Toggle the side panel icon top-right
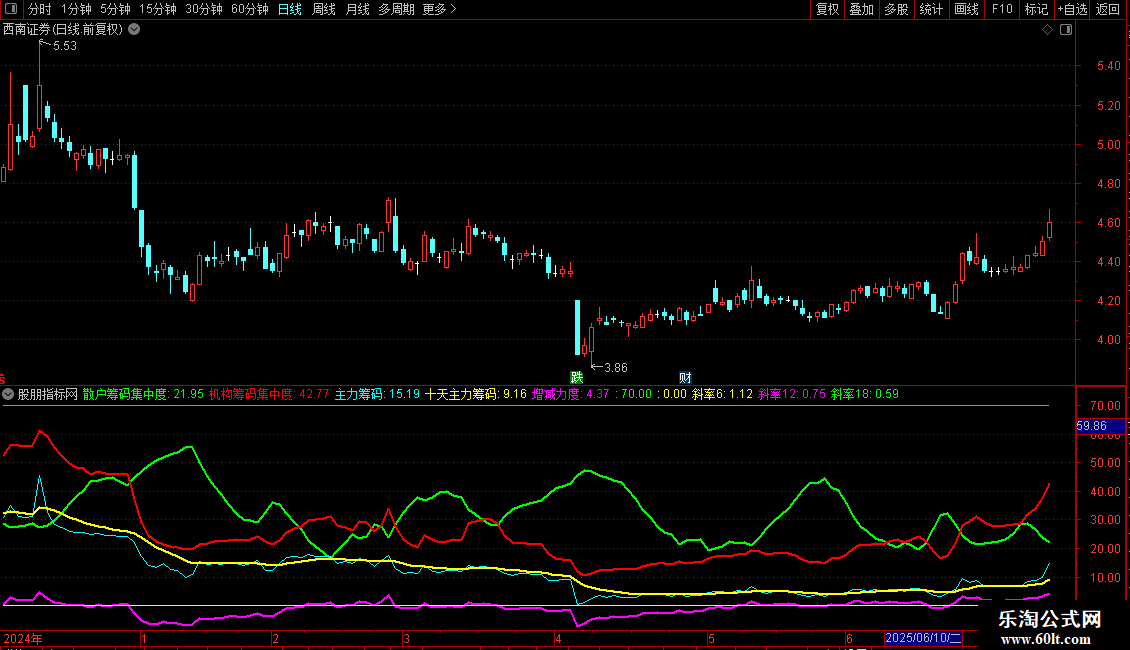 coord(1066,30)
